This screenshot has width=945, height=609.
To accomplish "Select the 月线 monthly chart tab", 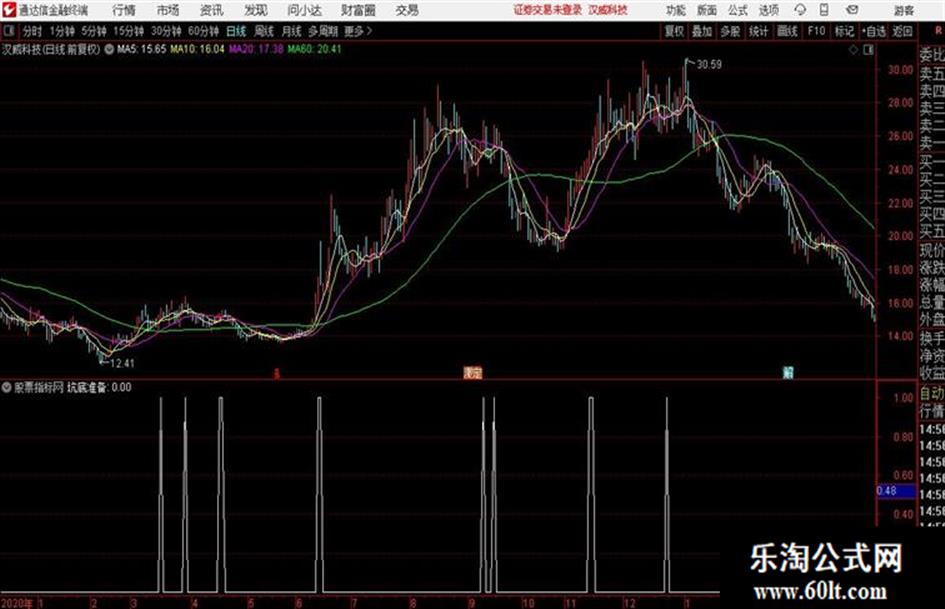I will point(292,31).
